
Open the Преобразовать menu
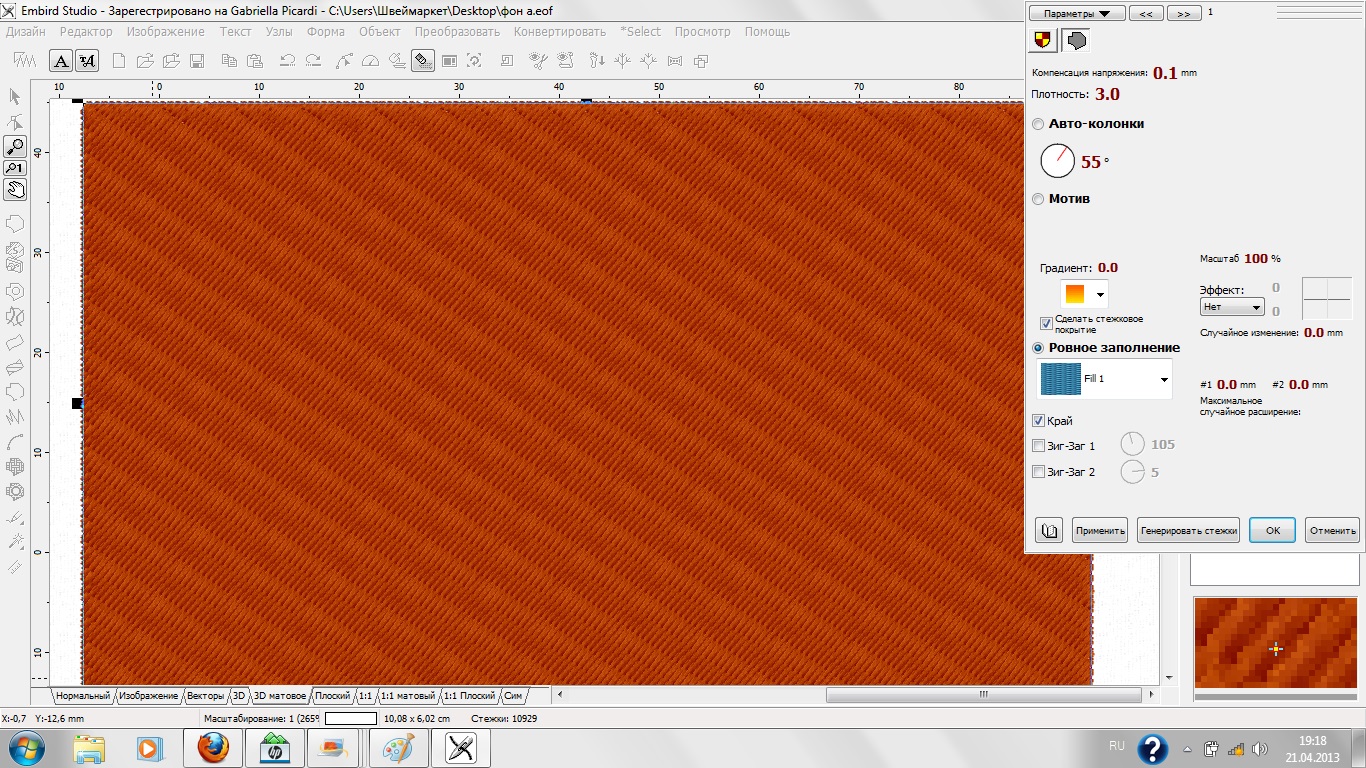tap(457, 32)
